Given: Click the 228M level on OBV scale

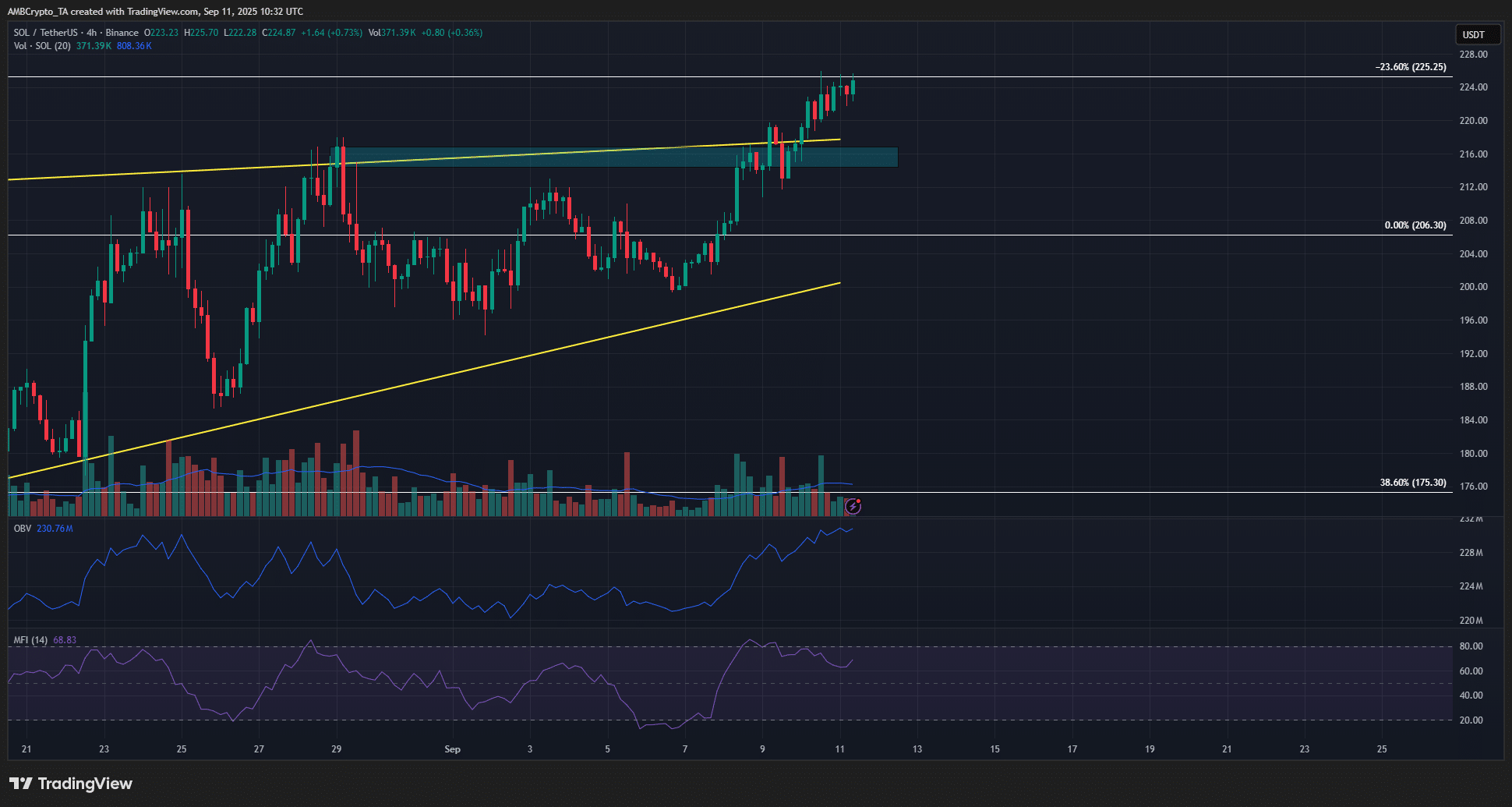Looking at the screenshot, I should (x=1471, y=553).
